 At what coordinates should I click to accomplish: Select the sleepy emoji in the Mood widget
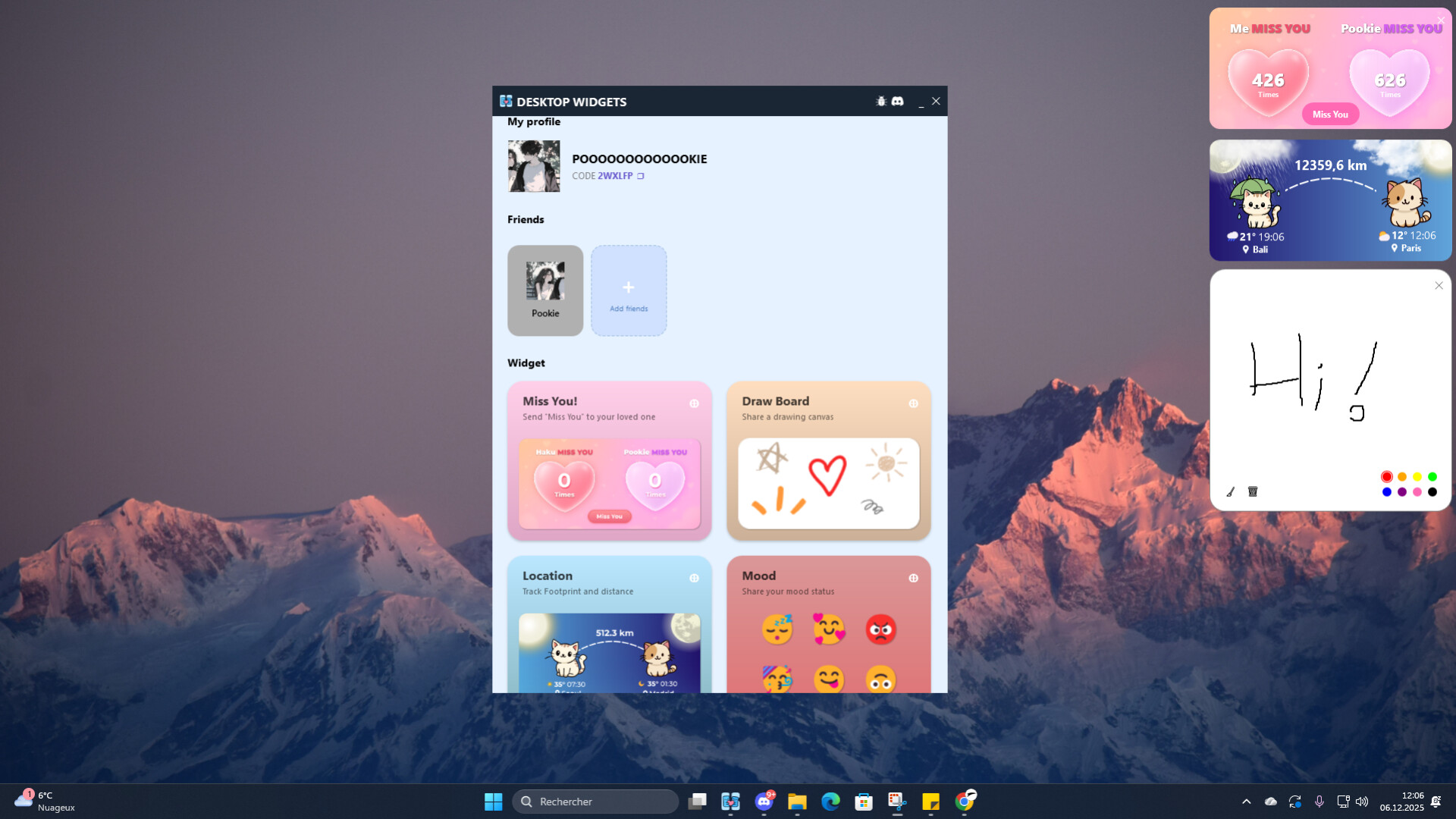pos(777,629)
